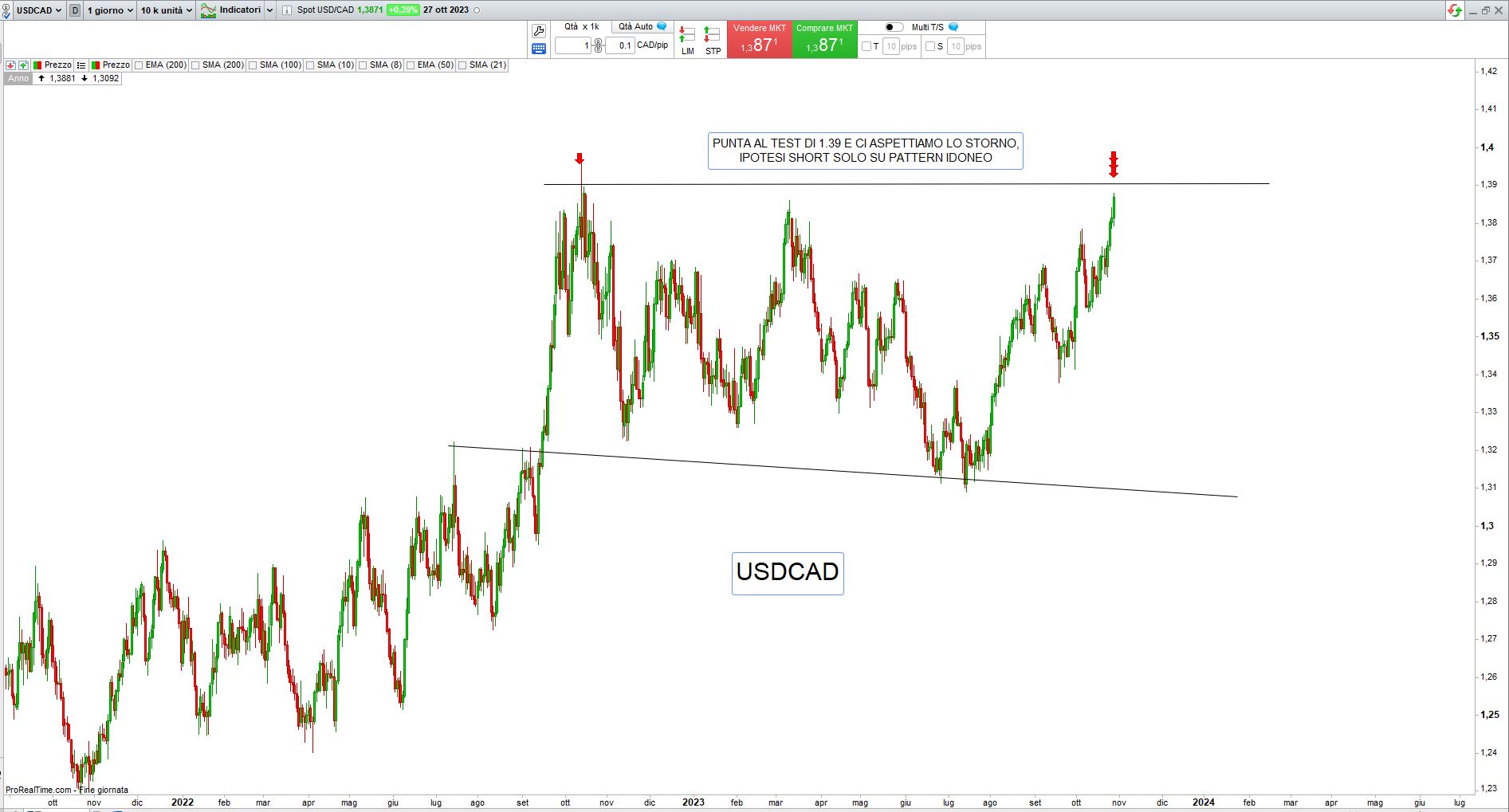Image resolution: width=1509 pixels, height=812 pixels.
Task: Click the chain link between quantity fields
Action: click(599, 45)
